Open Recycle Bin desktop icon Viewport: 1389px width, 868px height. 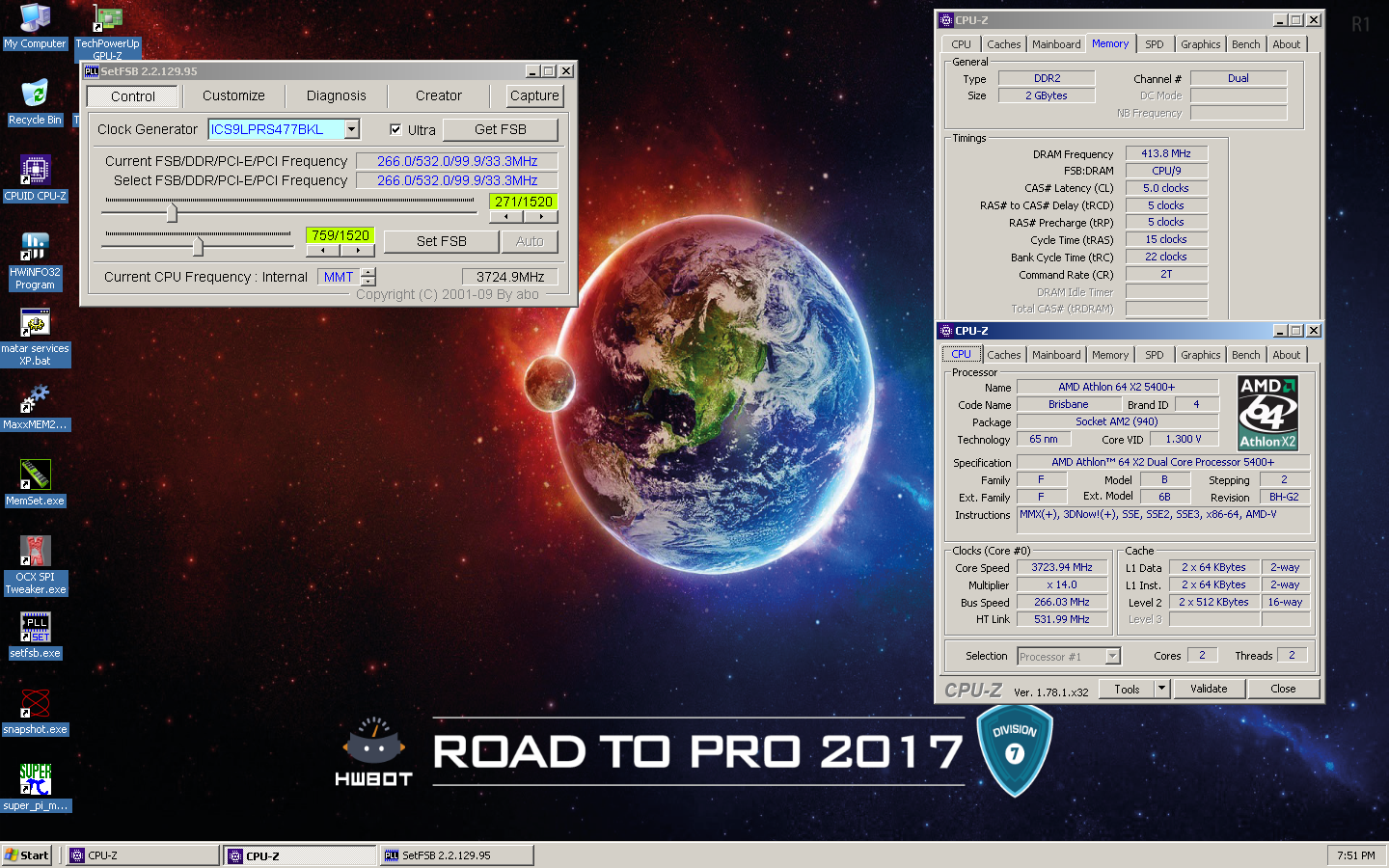35,101
